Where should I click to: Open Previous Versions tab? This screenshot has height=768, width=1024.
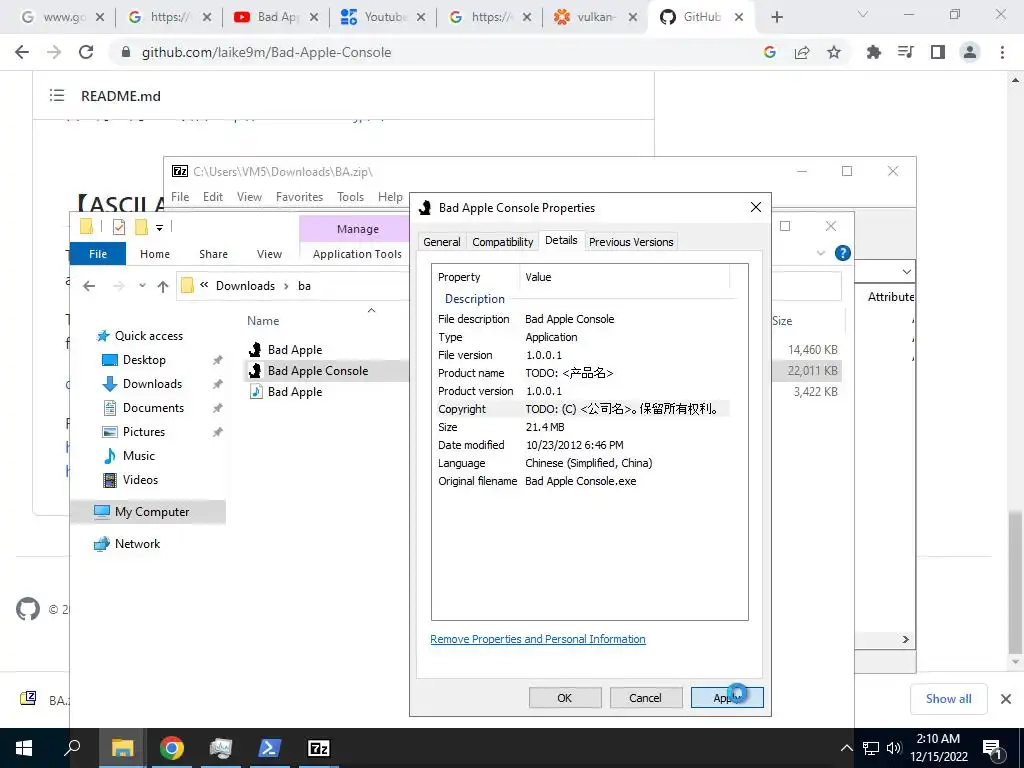pyautogui.click(x=631, y=242)
